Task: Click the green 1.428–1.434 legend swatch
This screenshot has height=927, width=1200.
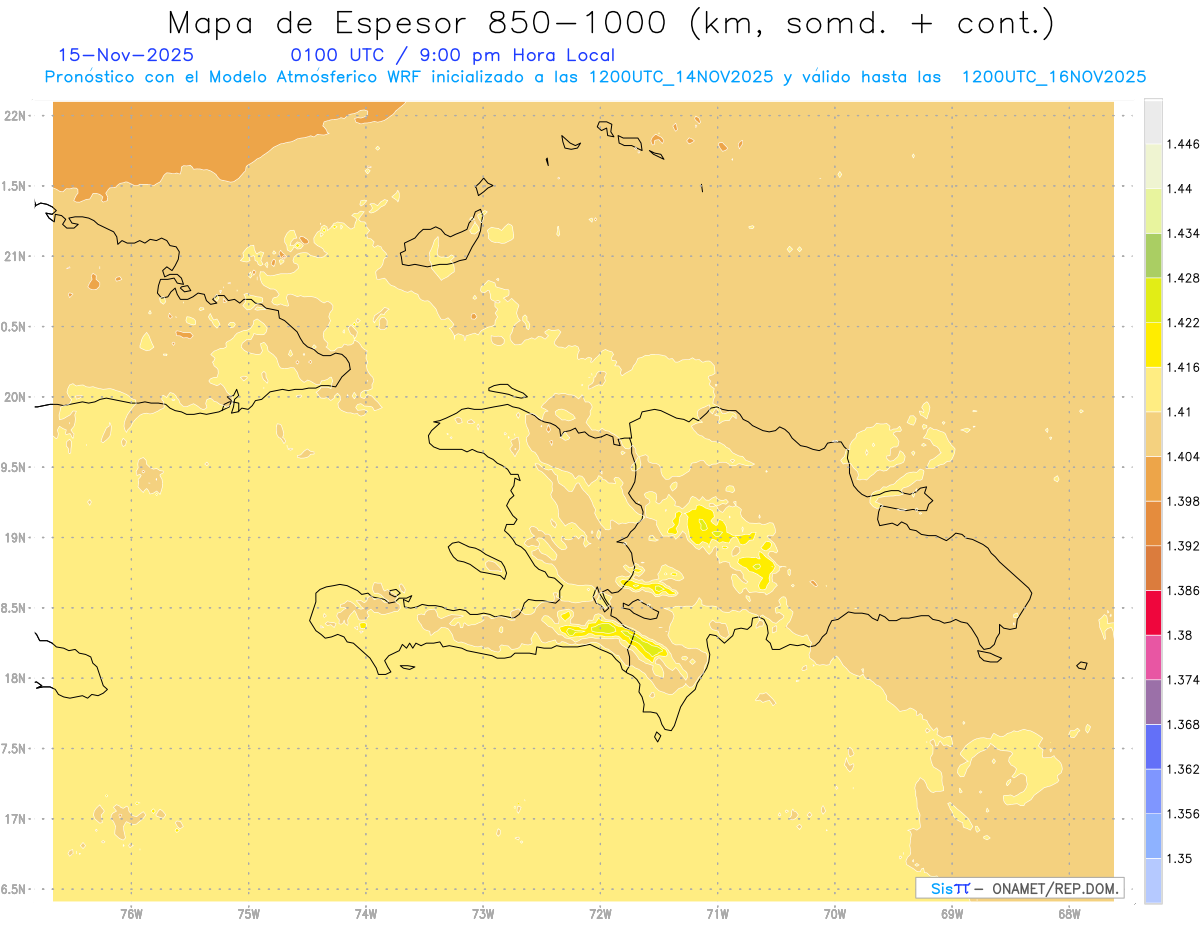Action: click(x=1153, y=255)
